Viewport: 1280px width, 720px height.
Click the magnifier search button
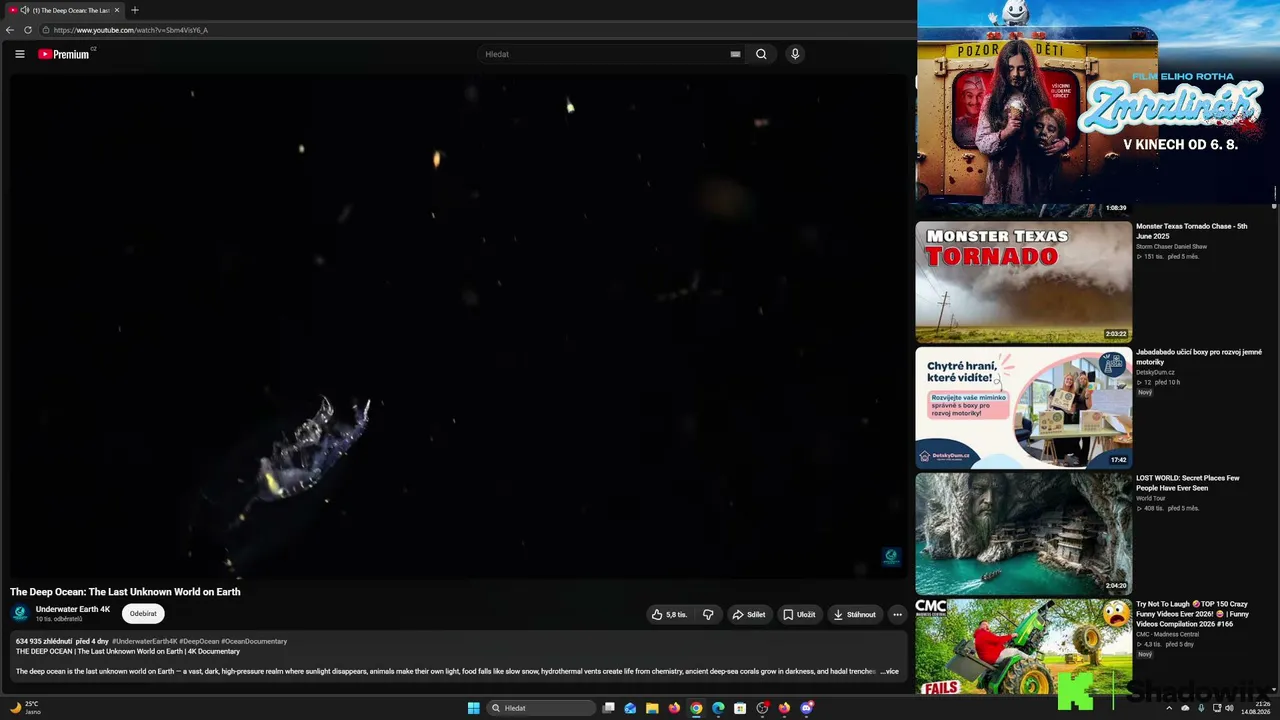coord(761,54)
